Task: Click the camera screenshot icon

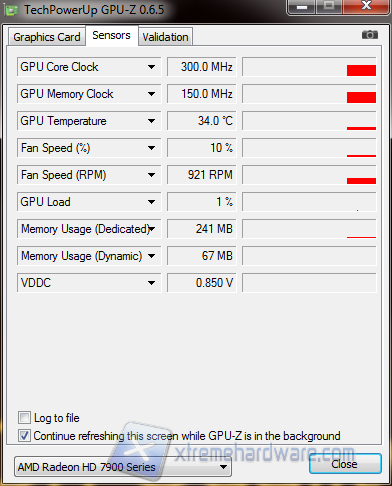Action: [x=370, y=35]
